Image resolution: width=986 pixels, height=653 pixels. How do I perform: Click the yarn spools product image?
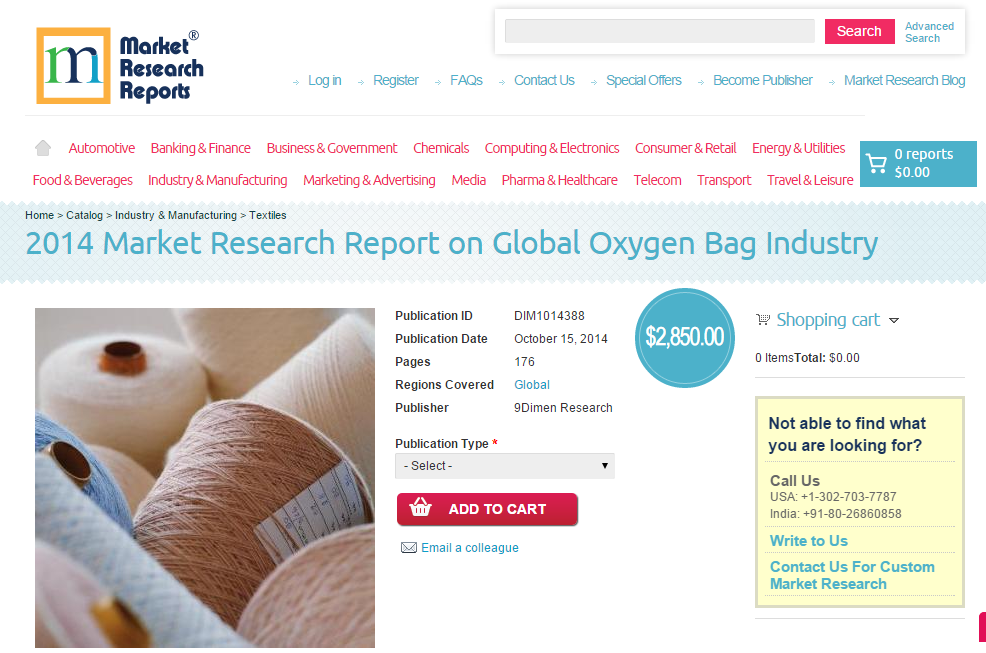pyautogui.click(x=204, y=477)
